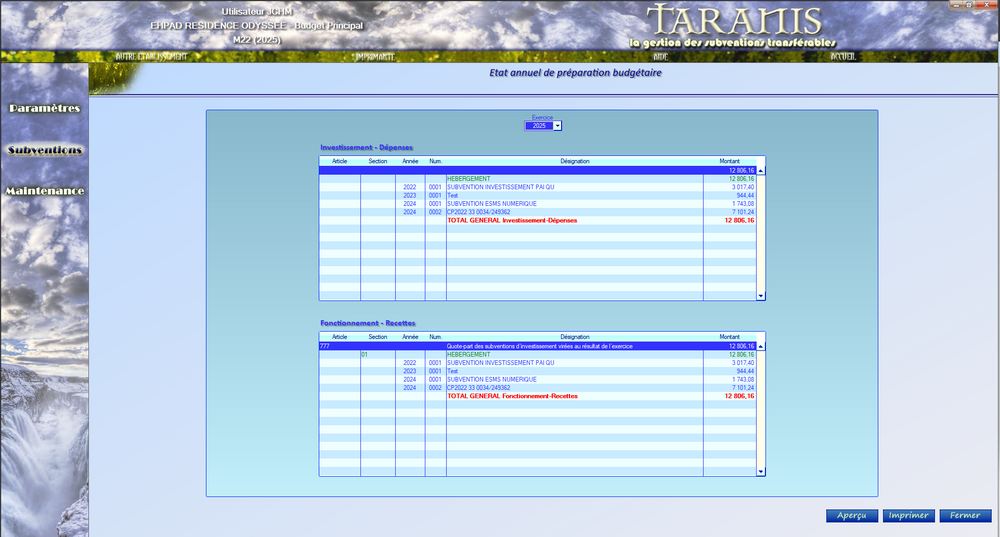1000x537 pixels.
Task: Open the Exercice year dropdown
Action: pos(557,125)
